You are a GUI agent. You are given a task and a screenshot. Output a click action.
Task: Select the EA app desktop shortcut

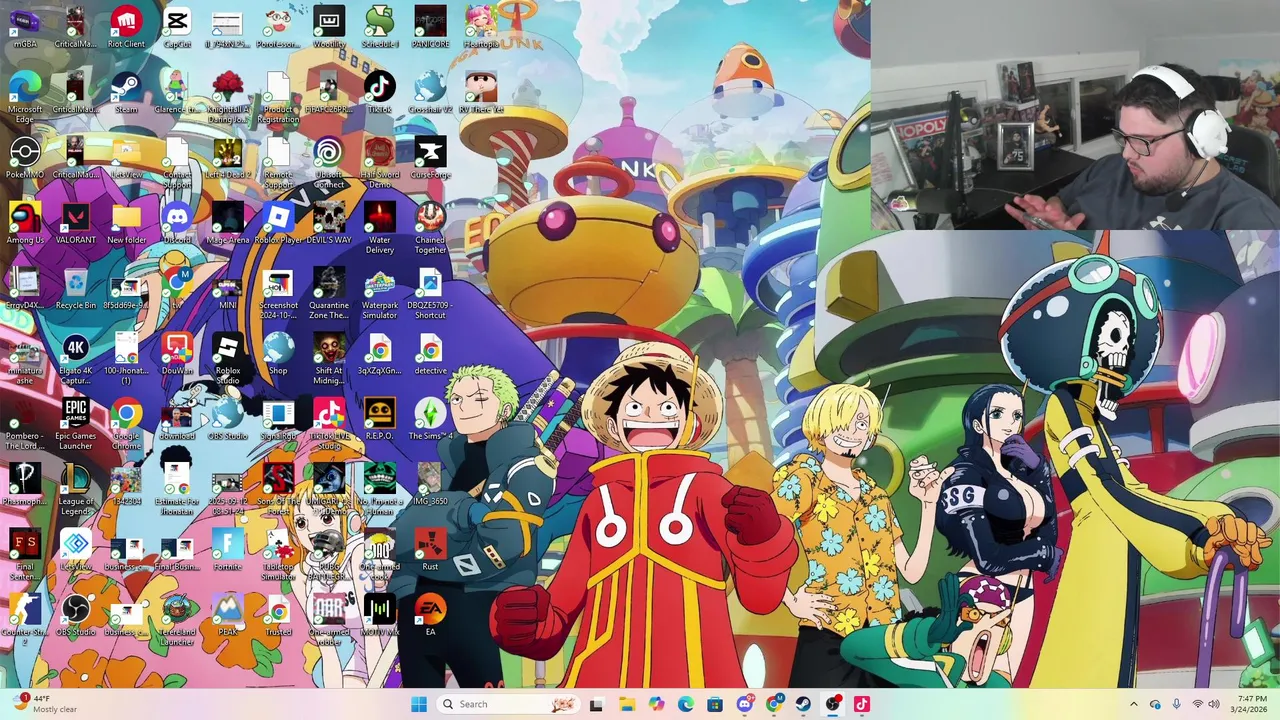click(x=430, y=615)
